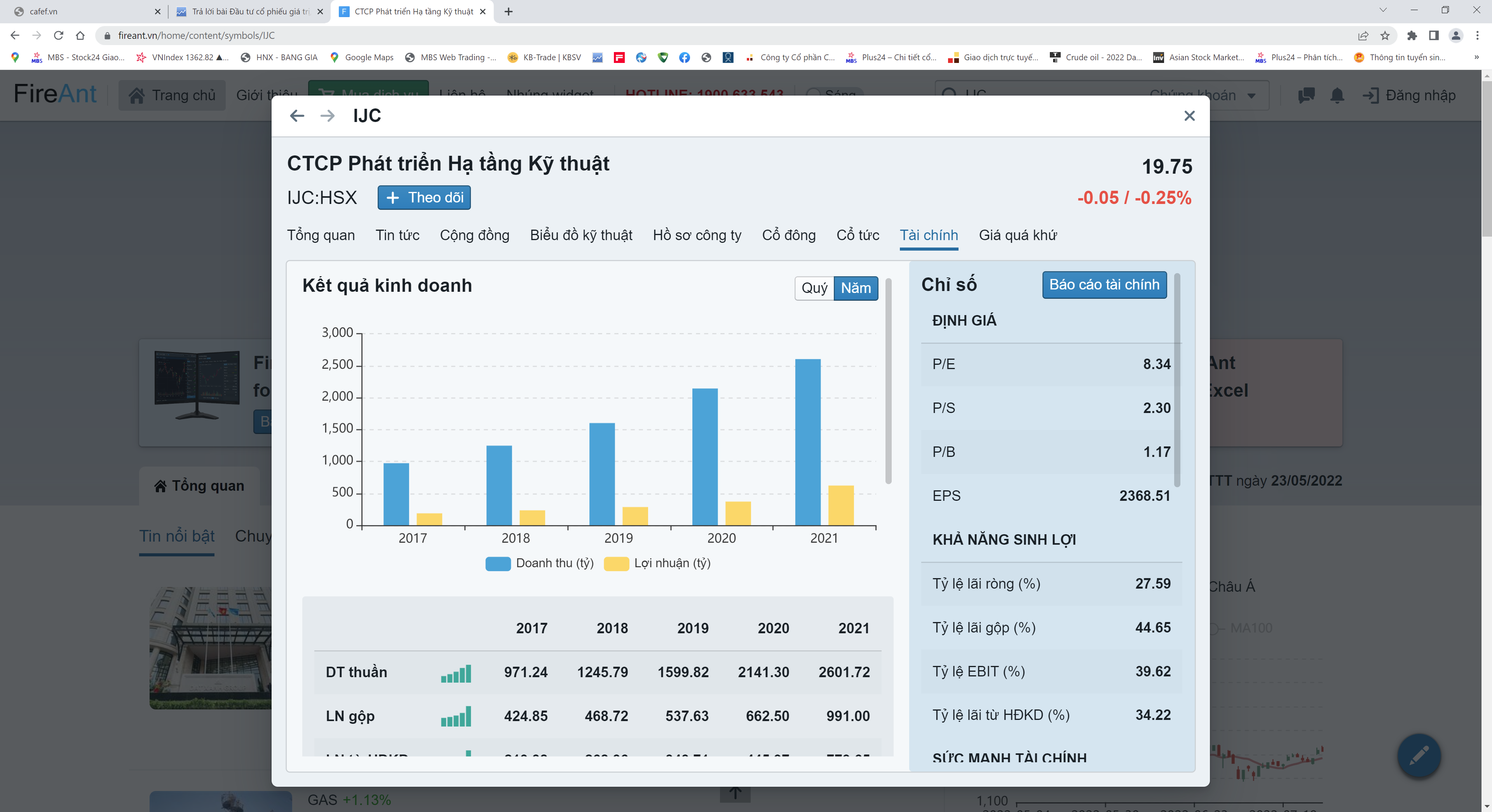Image resolution: width=1492 pixels, height=812 pixels.
Task: Open the Cổ tức tab
Action: pos(858,235)
